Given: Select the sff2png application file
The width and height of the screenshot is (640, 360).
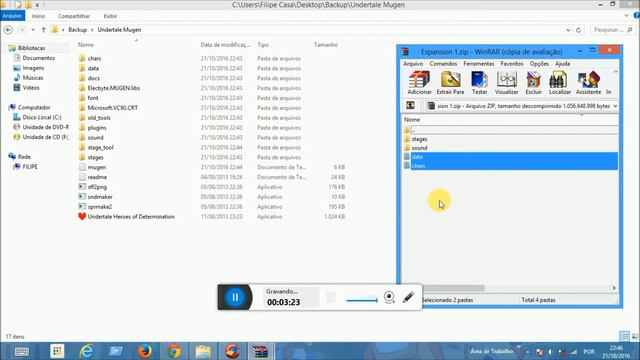Looking at the screenshot, I should (97, 187).
